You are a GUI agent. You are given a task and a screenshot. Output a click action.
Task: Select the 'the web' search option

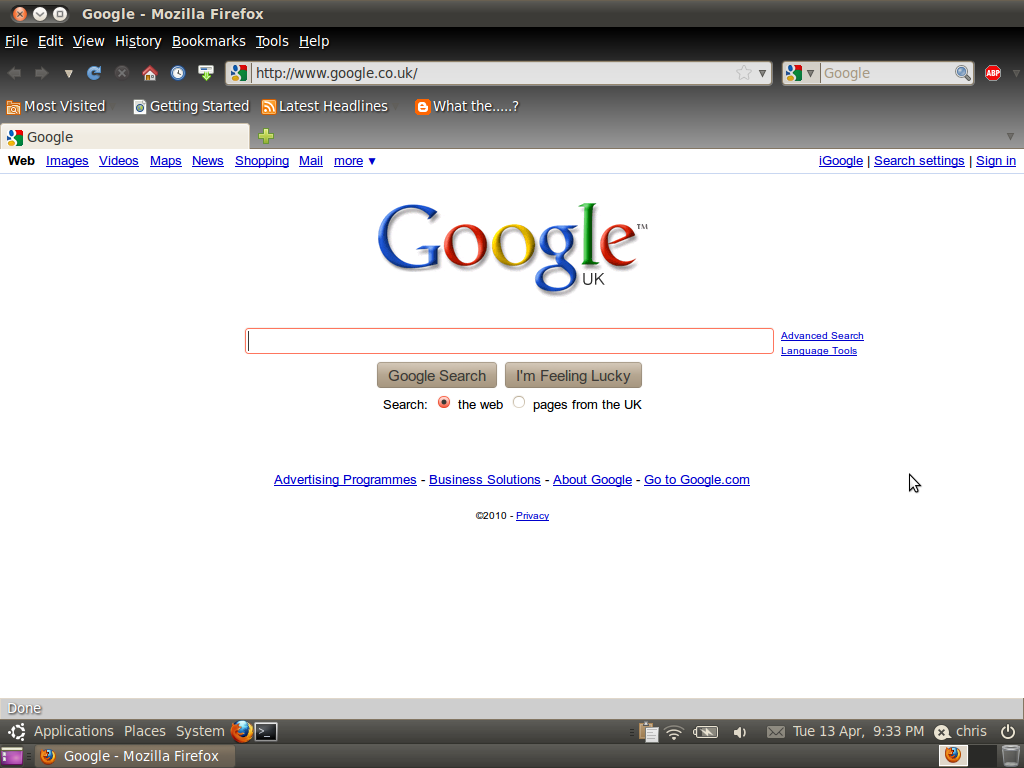pyautogui.click(x=444, y=402)
